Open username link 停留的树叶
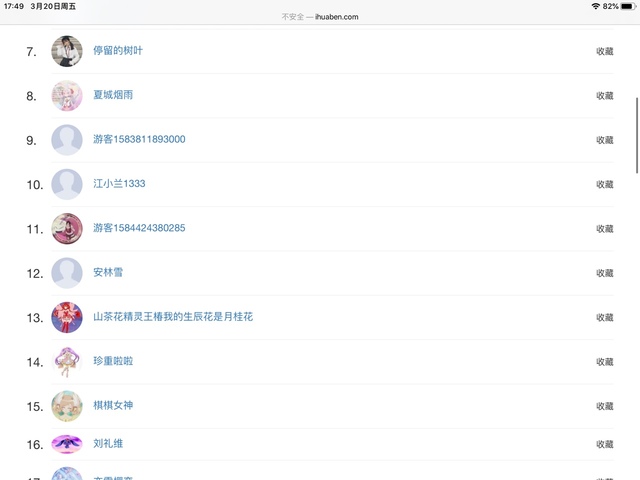640x480 pixels. point(117,51)
